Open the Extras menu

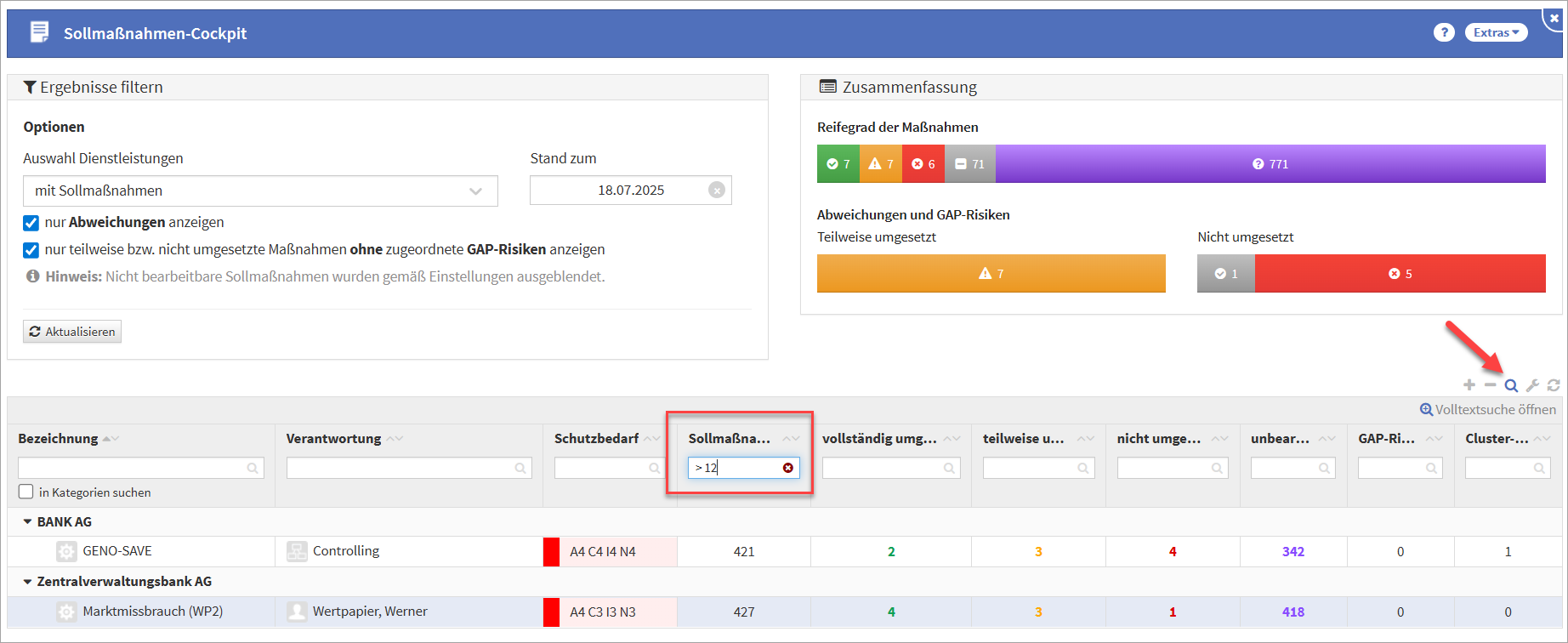1496,32
